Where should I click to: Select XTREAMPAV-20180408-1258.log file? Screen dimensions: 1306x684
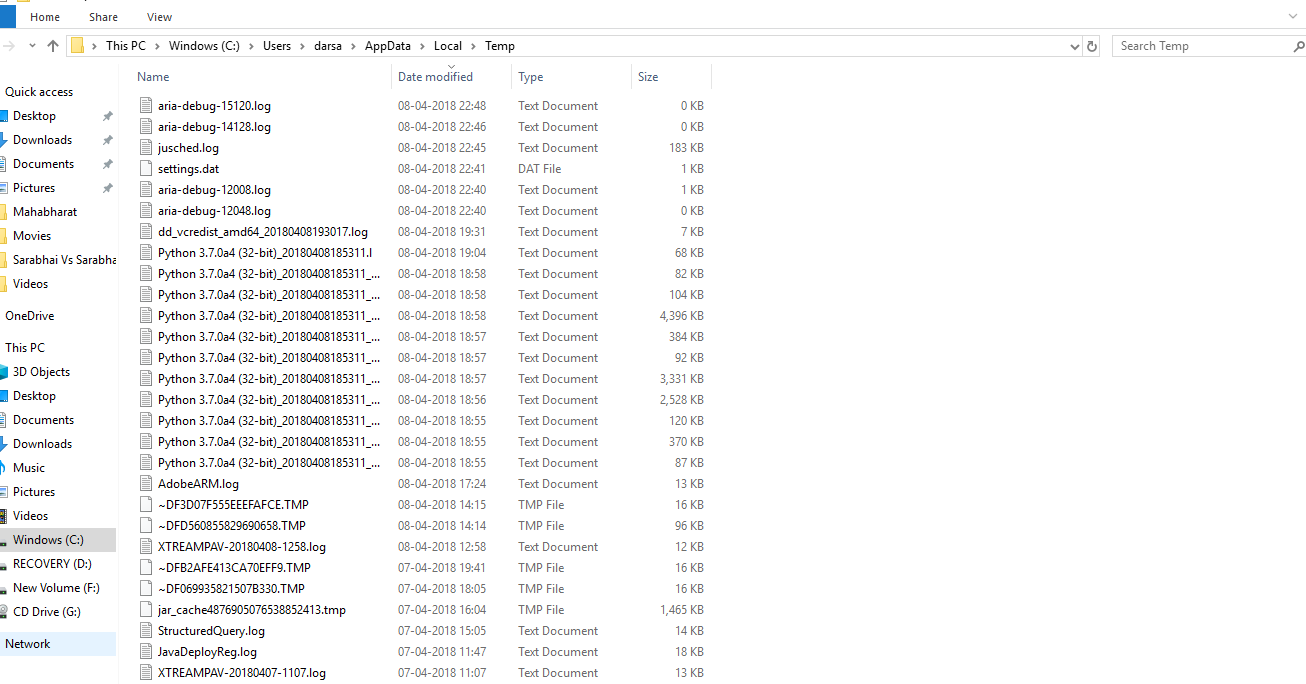242,547
